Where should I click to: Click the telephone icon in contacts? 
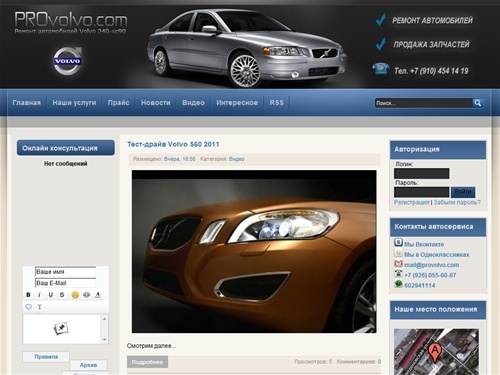[398, 273]
